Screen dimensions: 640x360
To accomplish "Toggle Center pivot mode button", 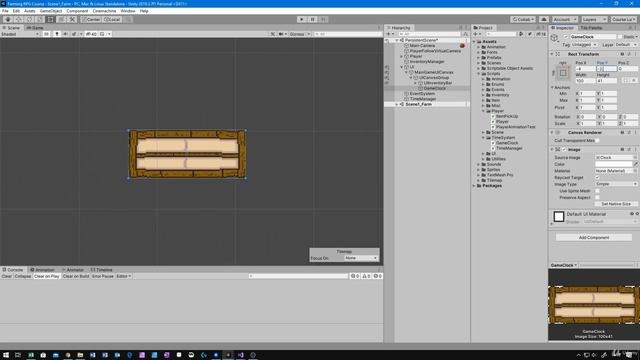I will pos(91,19).
